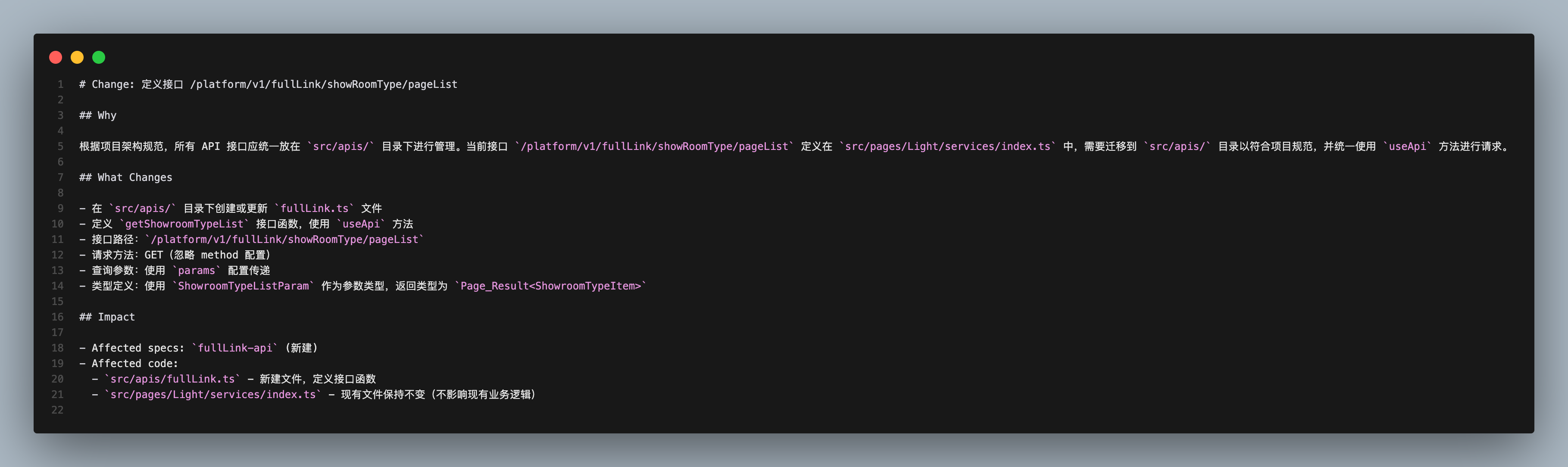Click 'GET' request method text on line 12

pos(153,255)
